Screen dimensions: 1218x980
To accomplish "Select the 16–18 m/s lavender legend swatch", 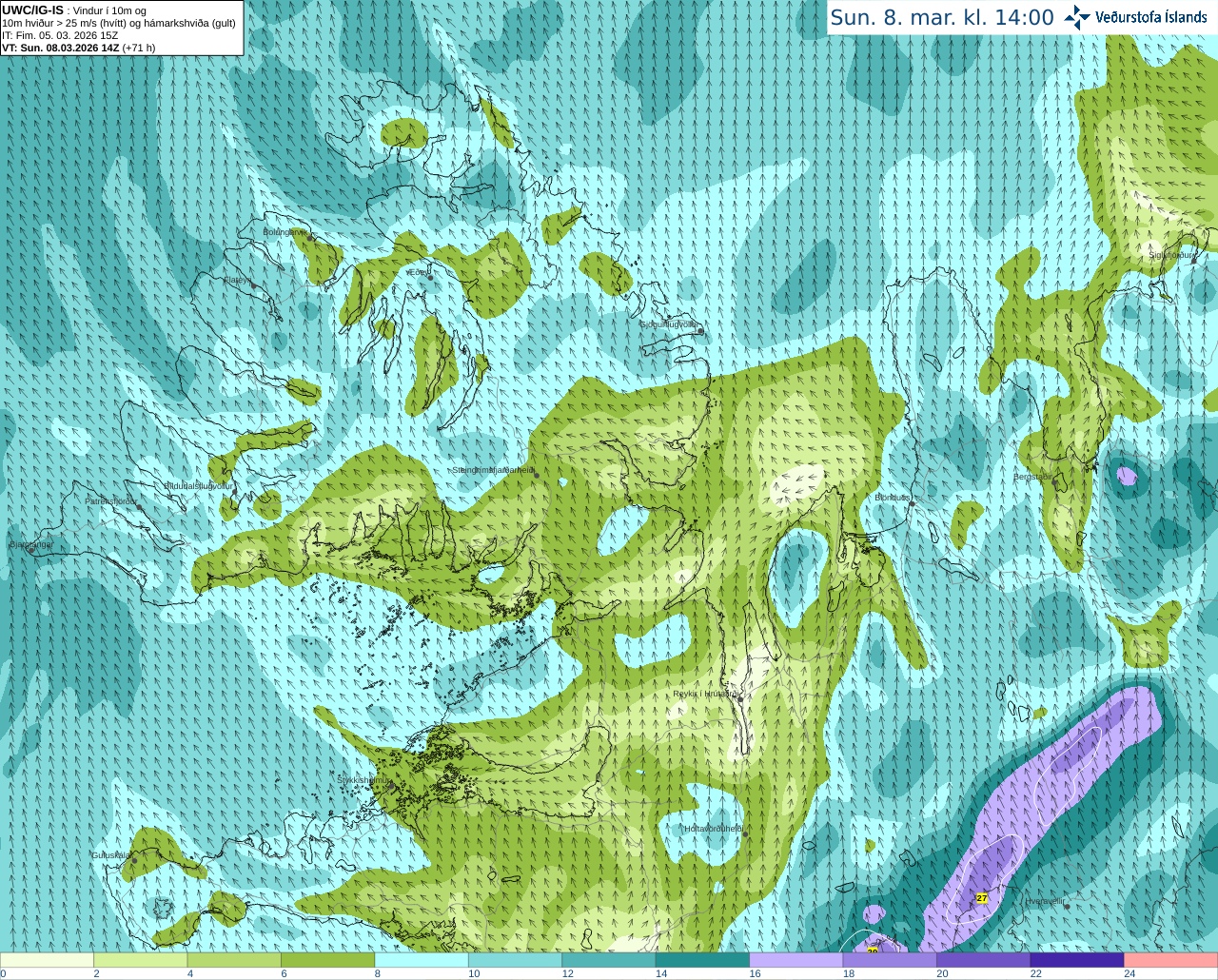I will (796, 960).
